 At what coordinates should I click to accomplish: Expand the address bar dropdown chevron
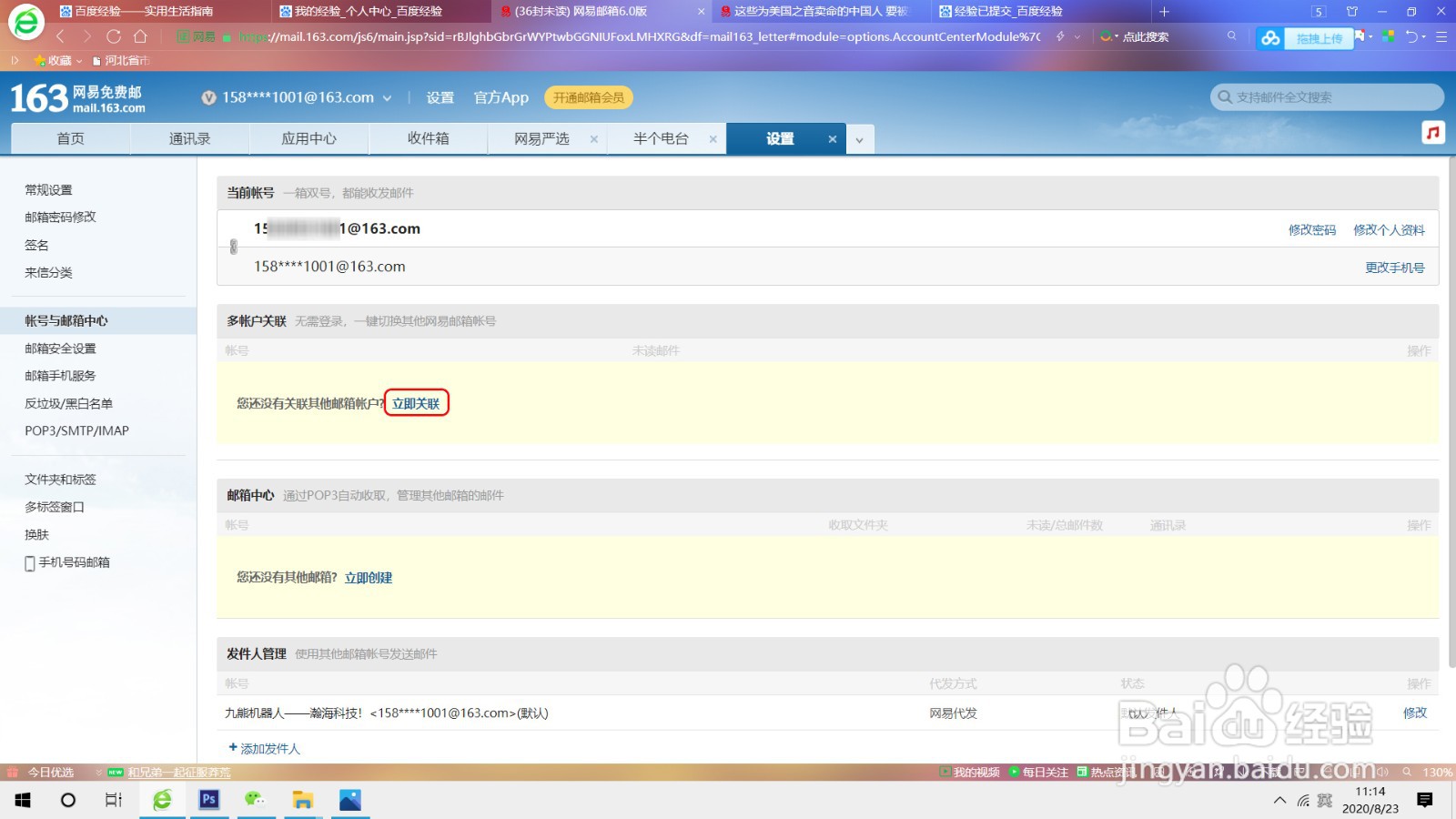[x=1078, y=36]
